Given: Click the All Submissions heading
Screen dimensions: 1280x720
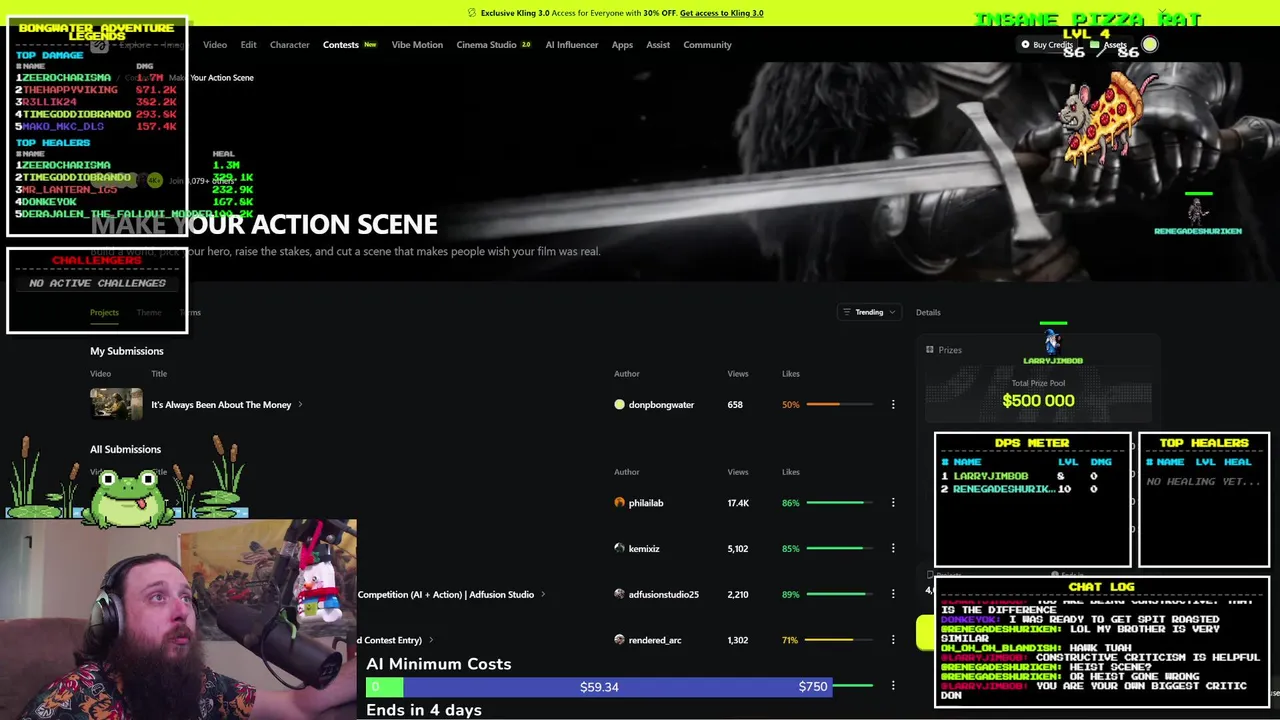Looking at the screenshot, I should pos(125,449).
